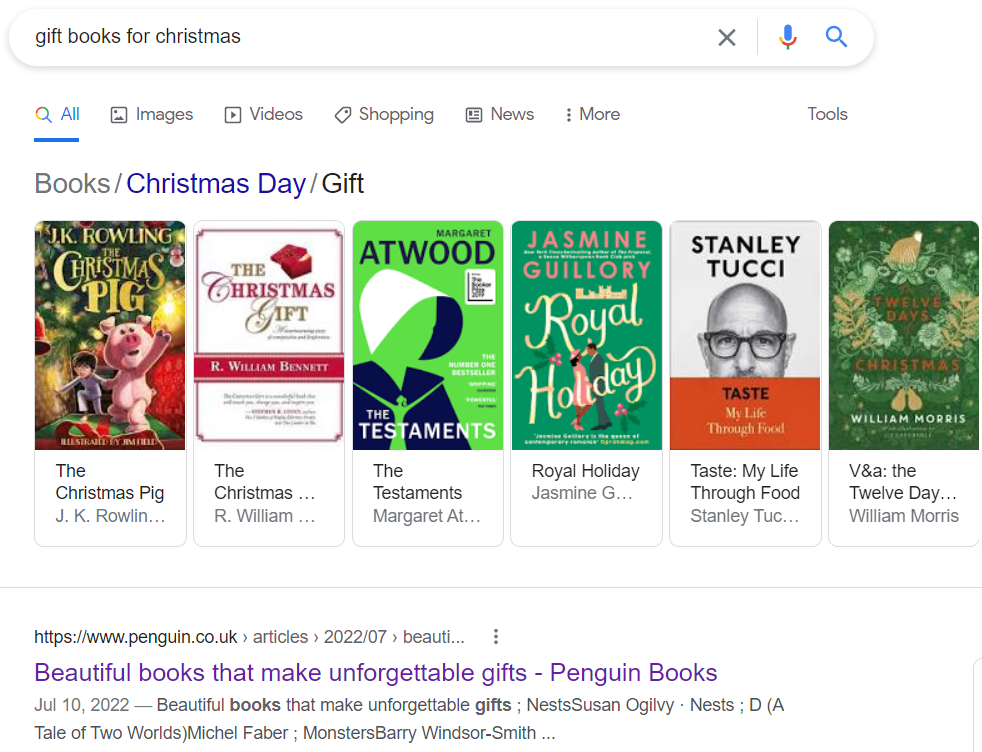Image resolution: width=982 pixels, height=752 pixels.
Task: Clear the search query with the X icon
Action: (727, 37)
